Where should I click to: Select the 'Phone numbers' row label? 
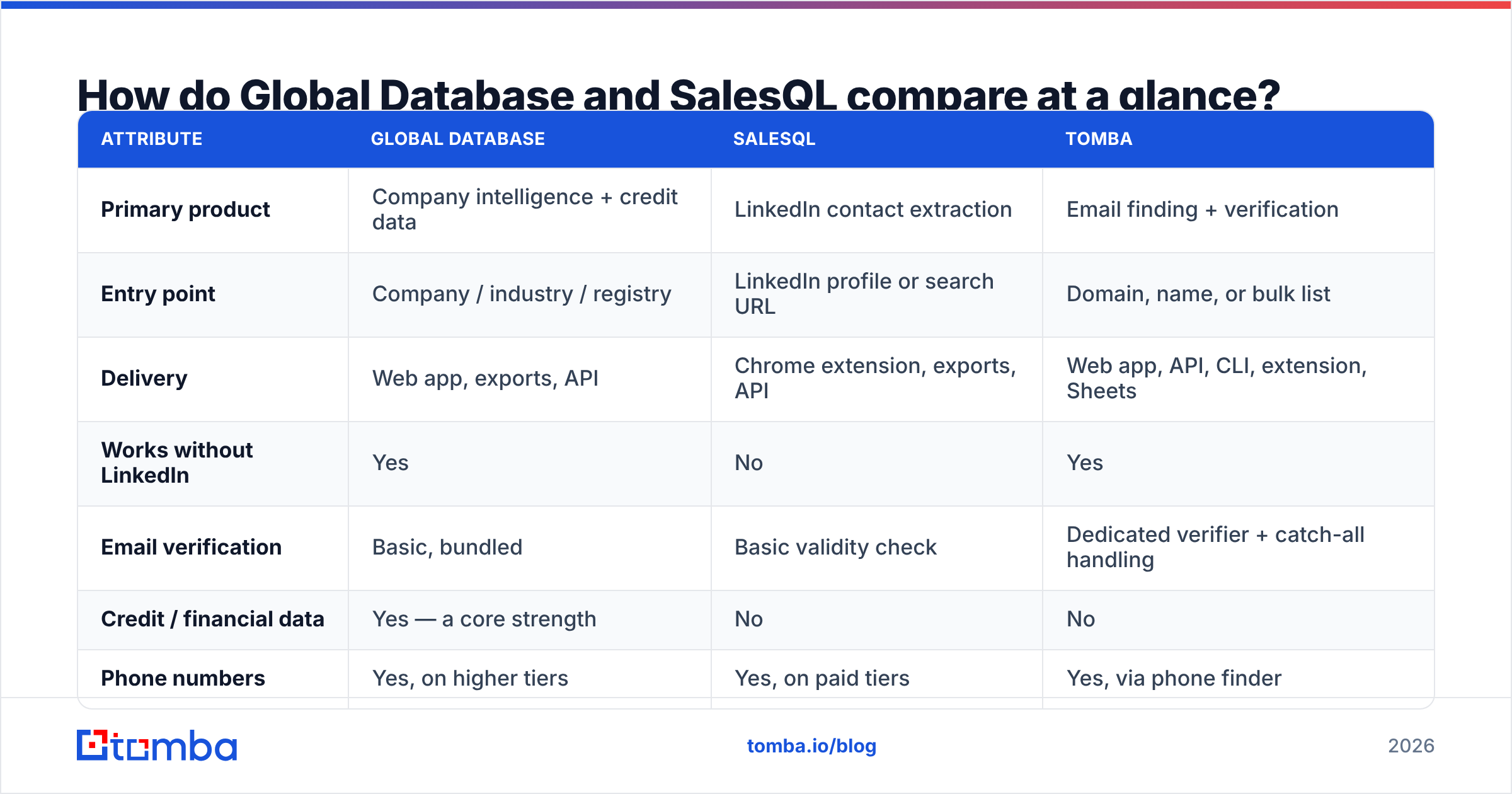pos(183,678)
